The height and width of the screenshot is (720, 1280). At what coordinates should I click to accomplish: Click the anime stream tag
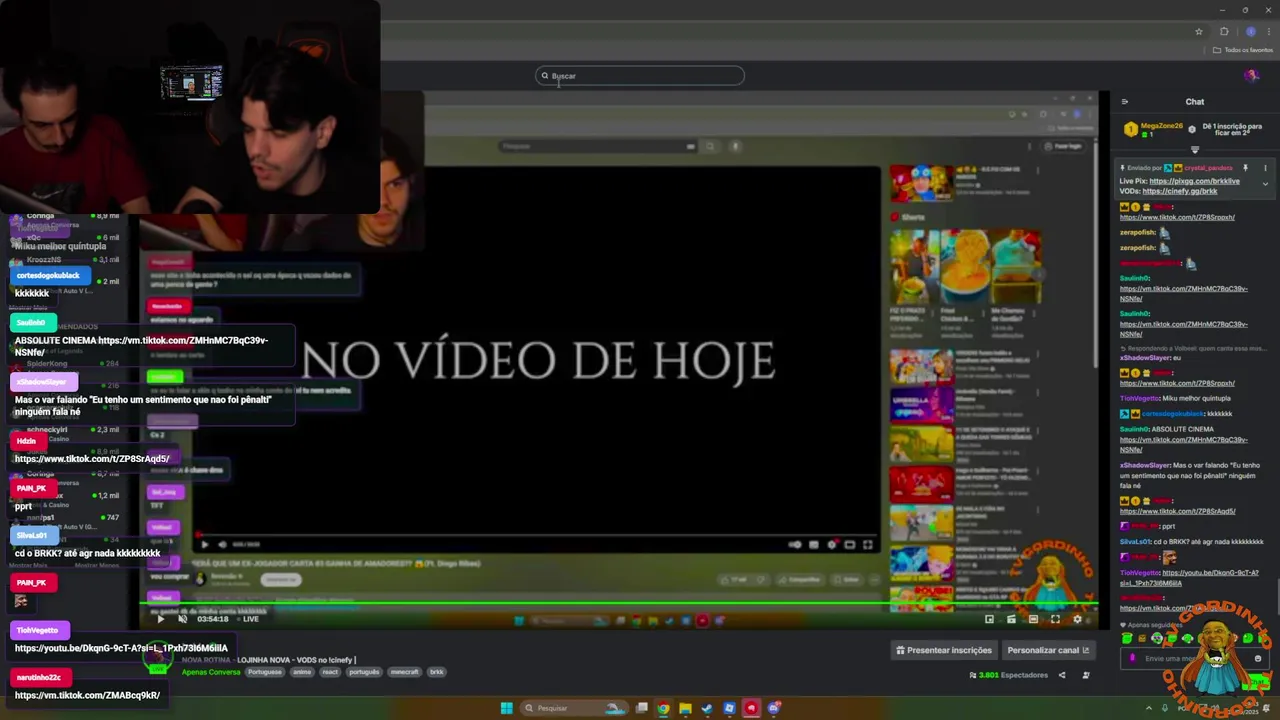coord(301,672)
